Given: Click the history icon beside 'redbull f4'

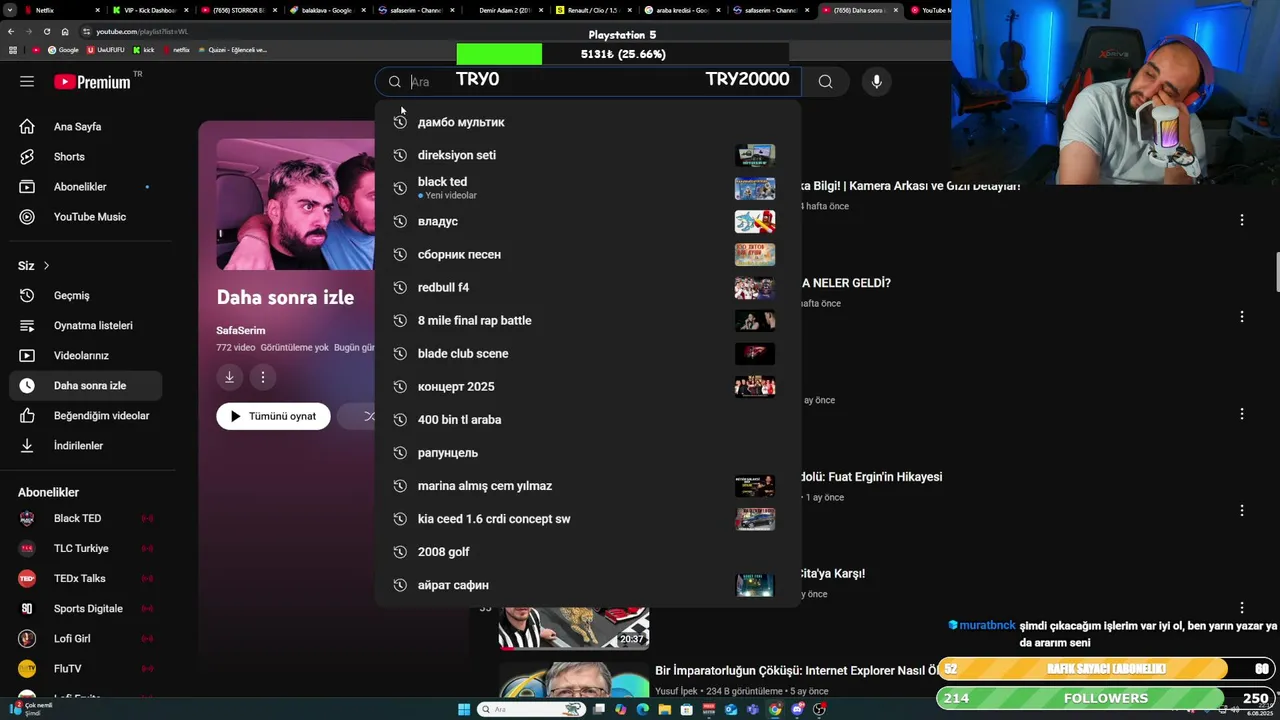Looking at the screenshot, I should pos(400,288).
